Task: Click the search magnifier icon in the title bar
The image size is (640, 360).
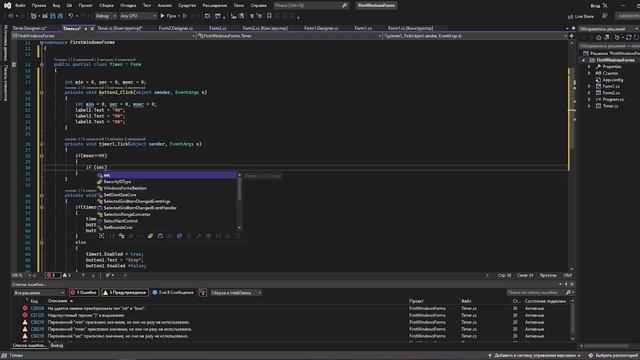Action: point(344,5)
